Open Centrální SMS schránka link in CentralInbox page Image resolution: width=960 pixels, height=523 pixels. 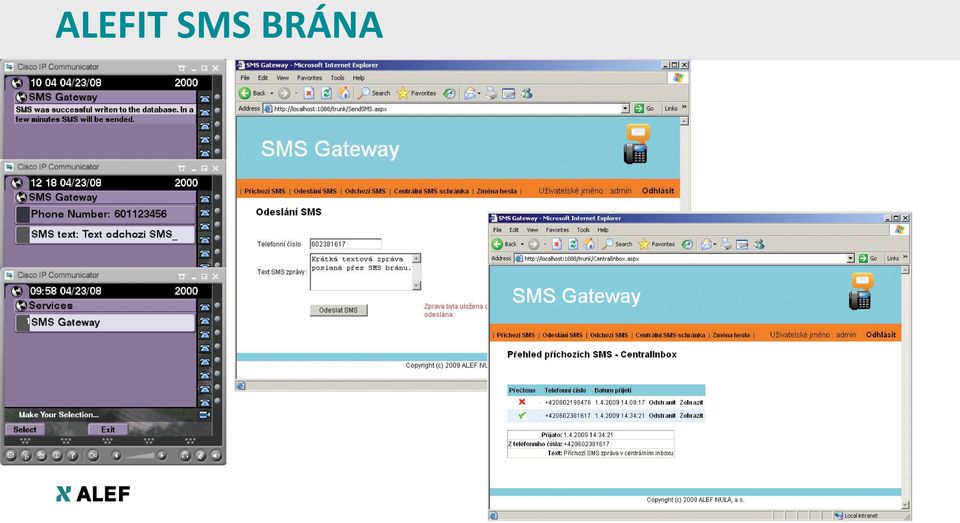tap(670, 335)
